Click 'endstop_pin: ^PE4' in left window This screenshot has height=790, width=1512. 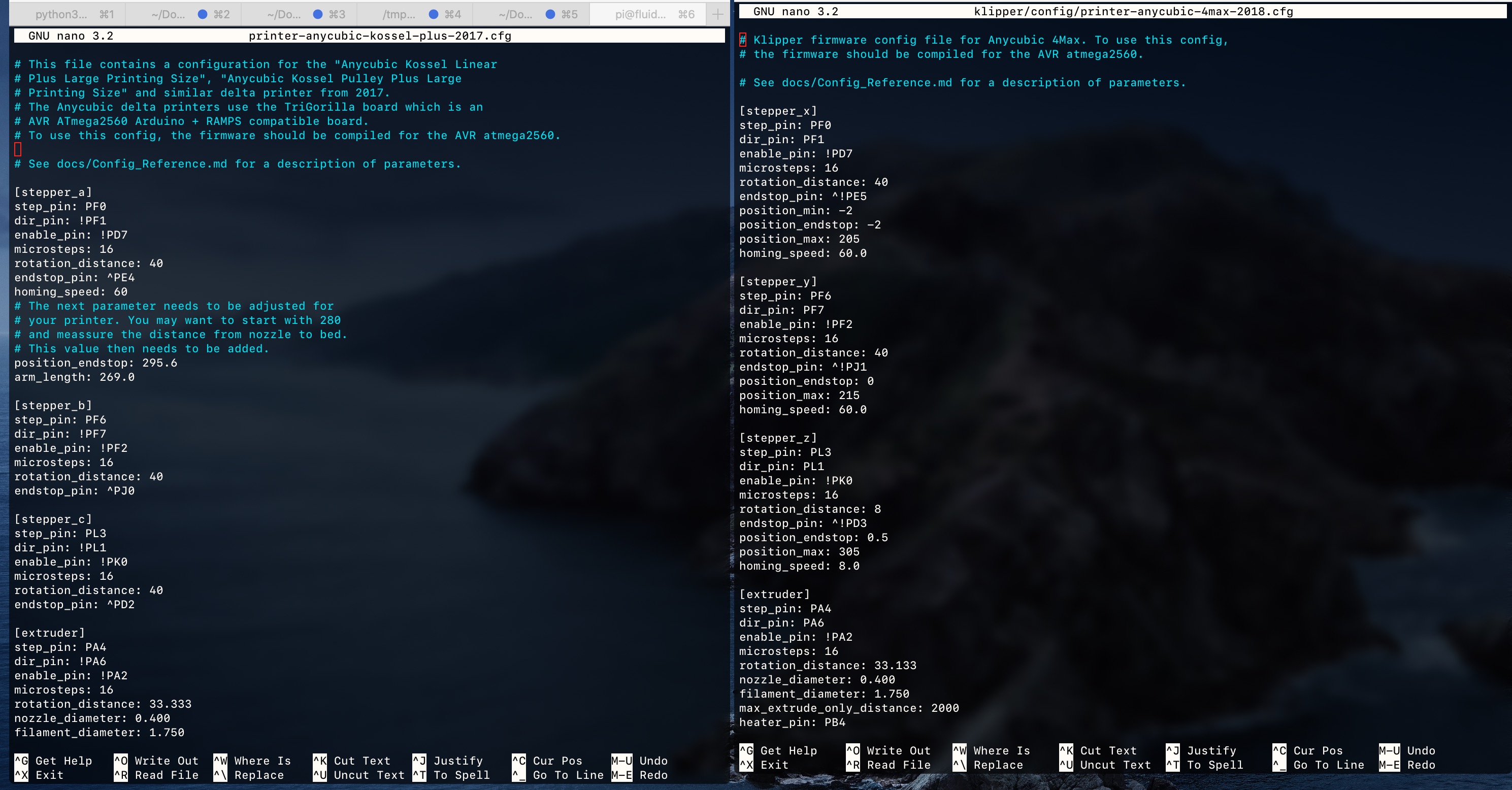[75, 278]
